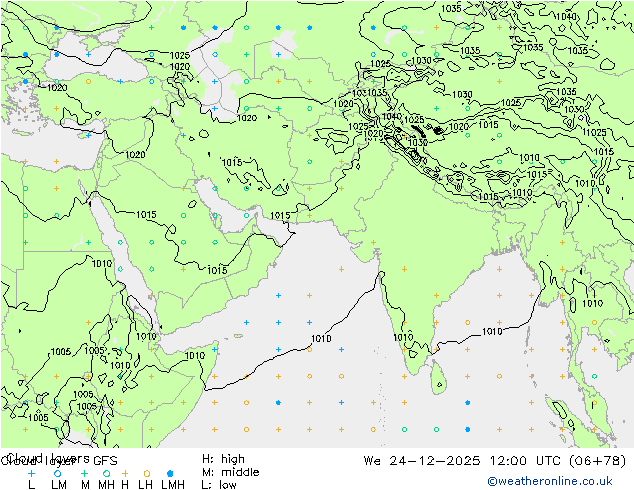The height and width of the screenshot is (490, 634).
Task: Click the green circle legend symbol above MH
Action: tap(106, 473)
